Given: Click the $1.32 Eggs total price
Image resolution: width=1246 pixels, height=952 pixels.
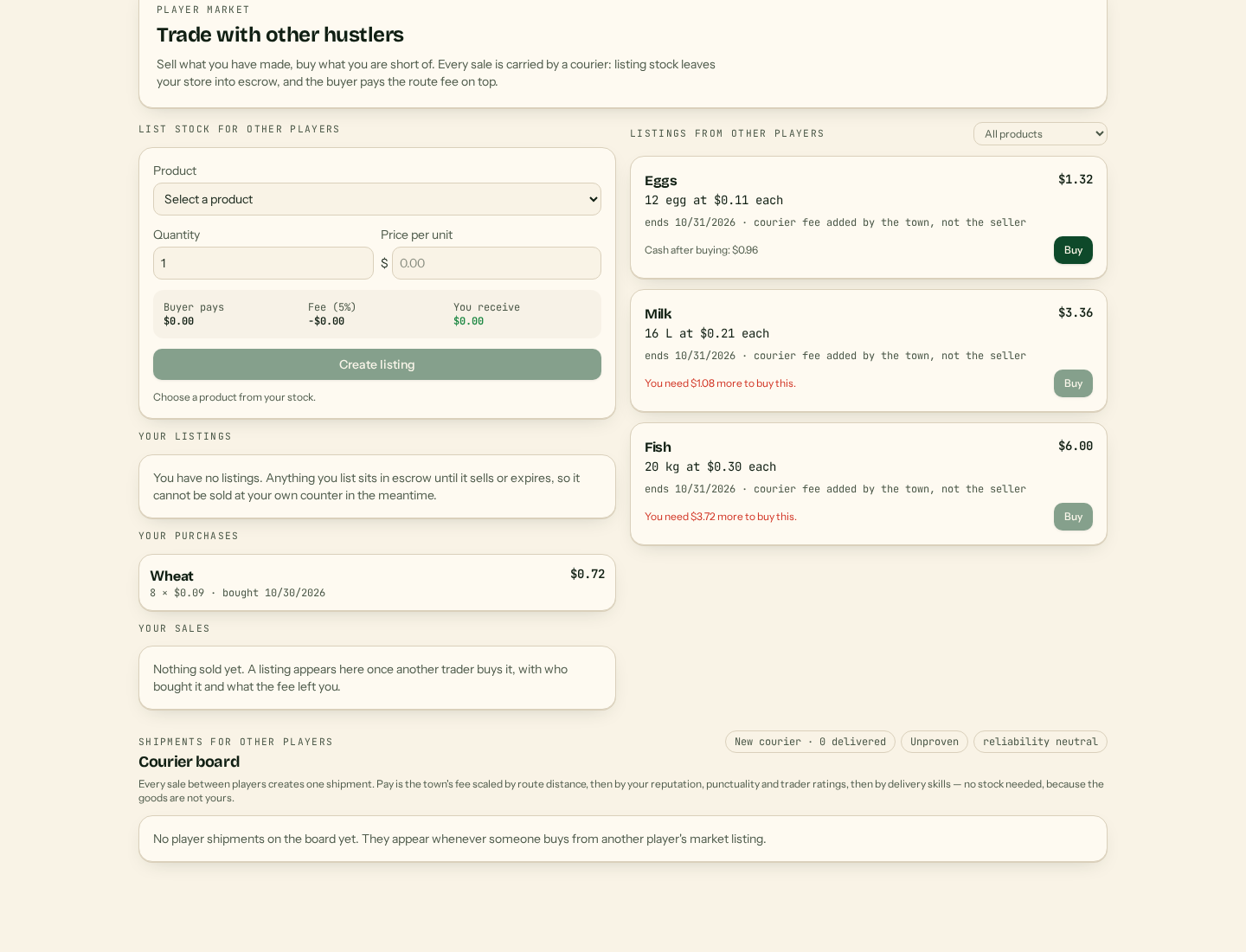Looking at the screenshot, I should 1076,179.
